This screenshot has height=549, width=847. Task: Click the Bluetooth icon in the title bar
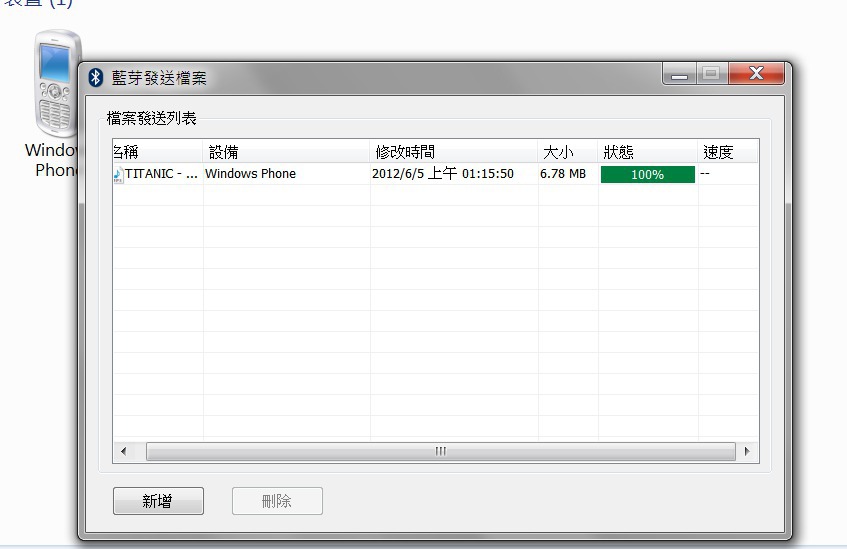pos(96,77)
